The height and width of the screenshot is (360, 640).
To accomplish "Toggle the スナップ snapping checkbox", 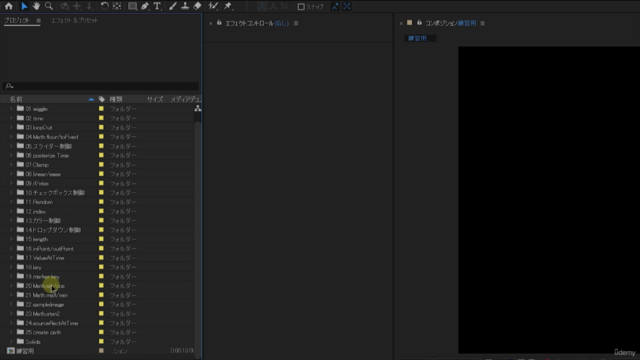I will (x=301, y=7).
